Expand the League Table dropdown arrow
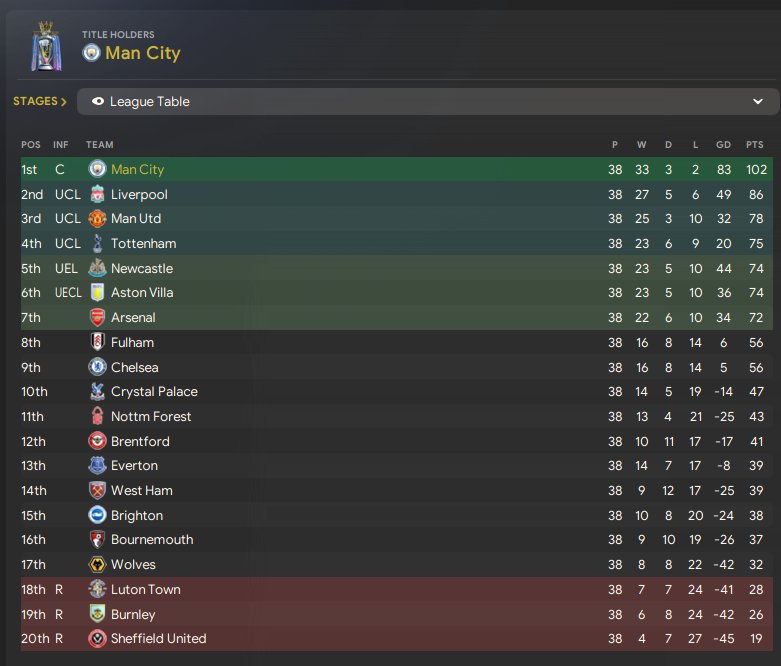Viewport: 781px width, 666px height. [x=758, y=101]
